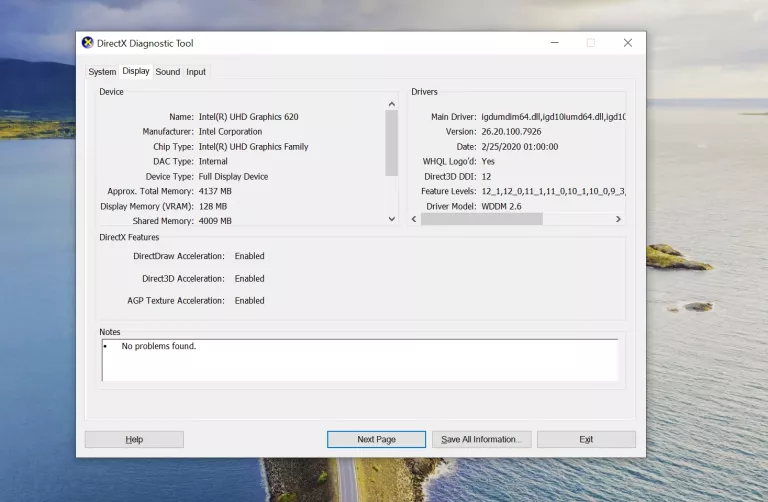768x502 pixels.
Task: Click the "Driver Model:" label
Action: 451,206
